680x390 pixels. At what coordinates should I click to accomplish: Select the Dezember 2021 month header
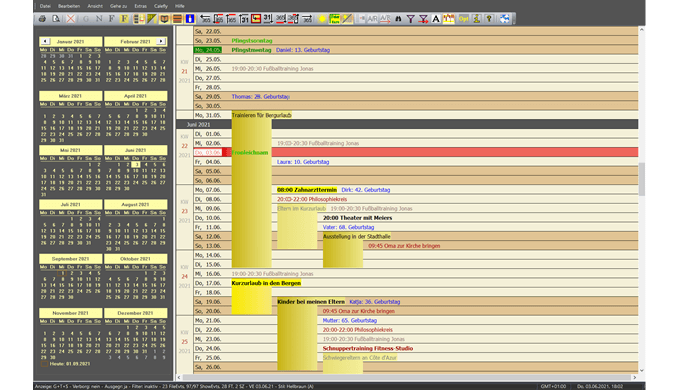click(135, 313)
